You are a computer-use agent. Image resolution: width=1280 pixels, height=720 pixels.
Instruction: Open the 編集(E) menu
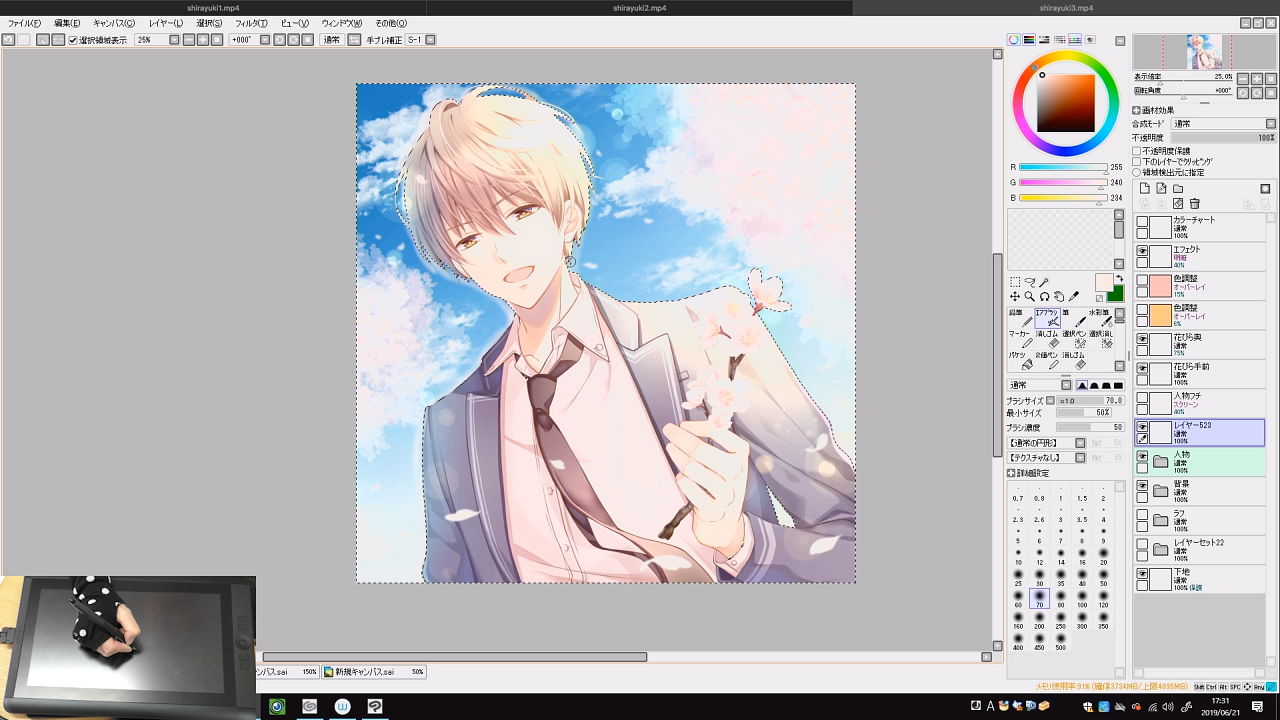tap(67, 23)
